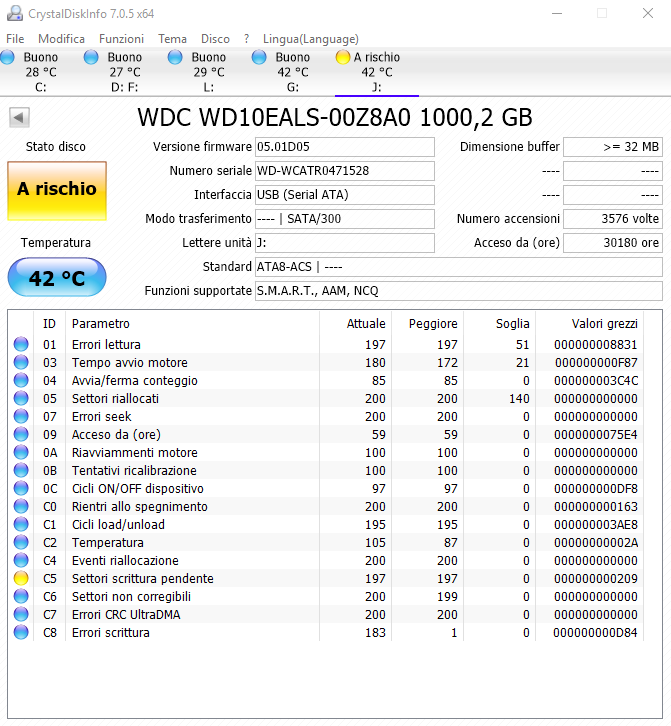
Task: Click status orb for Rientri allo spegnimento
Action: click(x=21, y=506)
